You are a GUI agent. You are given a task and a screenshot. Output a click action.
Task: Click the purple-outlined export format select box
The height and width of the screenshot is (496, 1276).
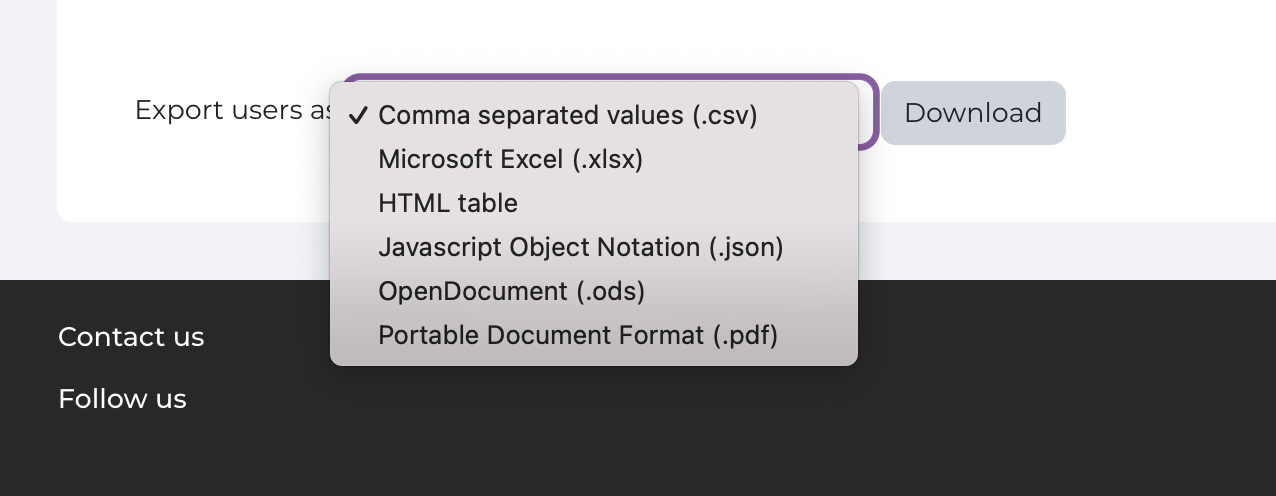pos(867,112)
